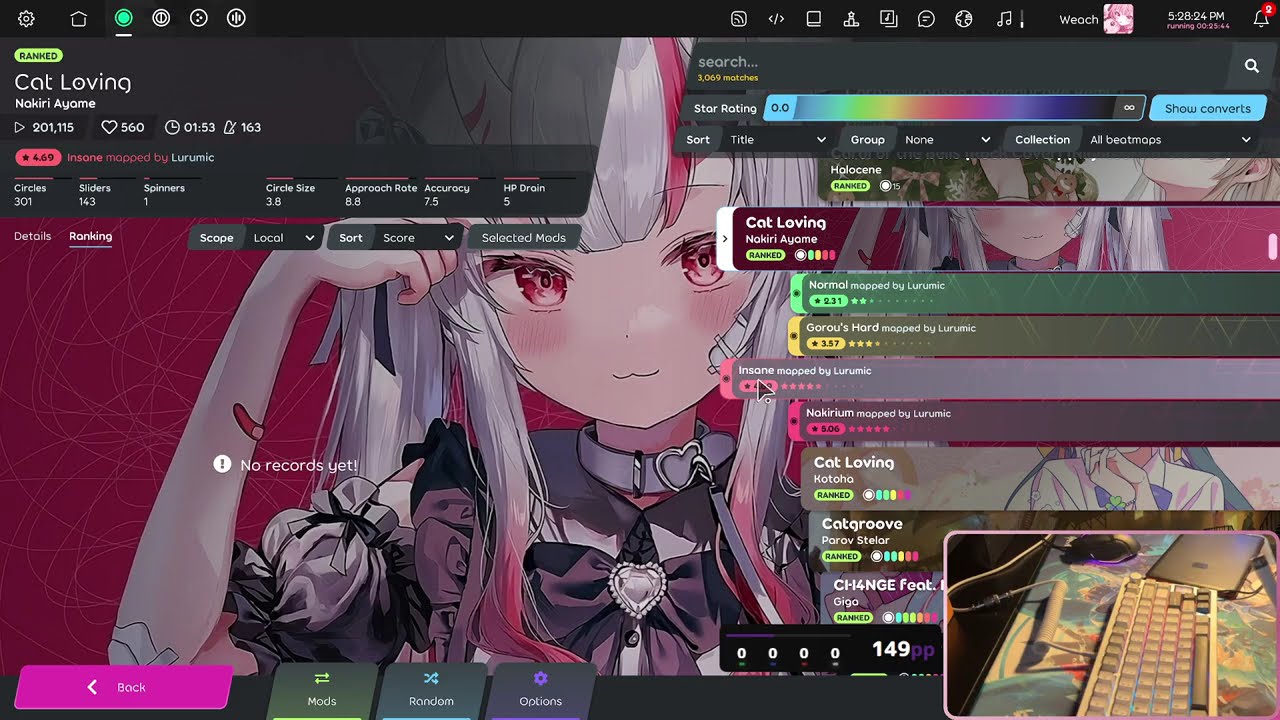The image size is (1280, 720).
Task: Open the Cat Loving by Kotoha beatmap set
Action: coord(1040,477)
